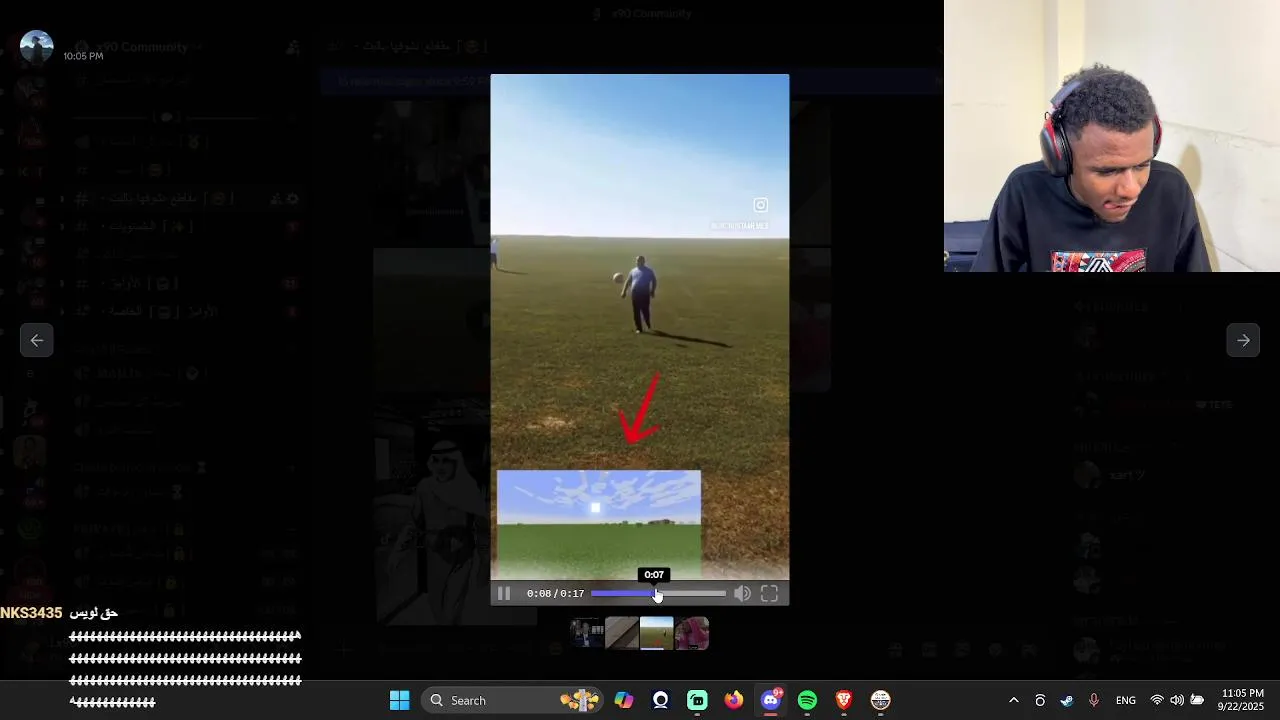Pause the playing video
Viewport: 1280px width, 720px height.
[504, 593]
